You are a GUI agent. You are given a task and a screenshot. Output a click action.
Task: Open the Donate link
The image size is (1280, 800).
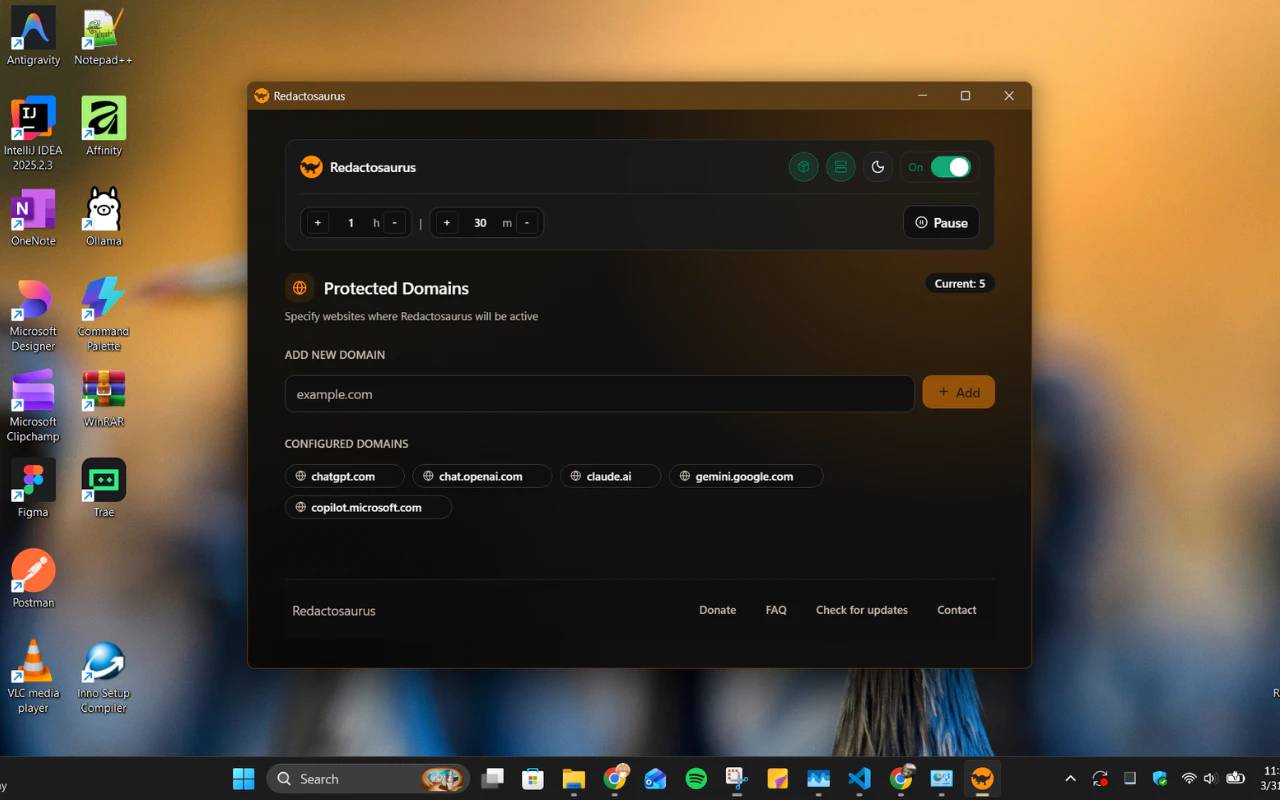717,610
